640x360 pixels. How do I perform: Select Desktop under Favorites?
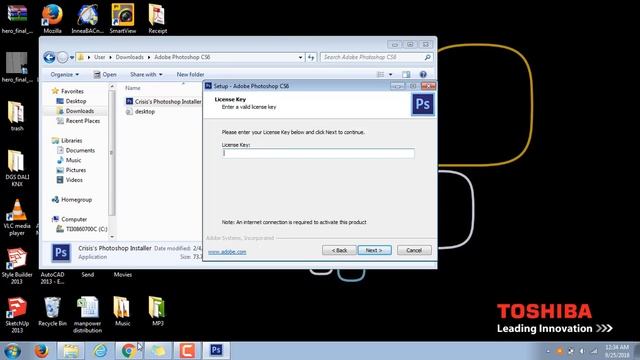point(71,101)
